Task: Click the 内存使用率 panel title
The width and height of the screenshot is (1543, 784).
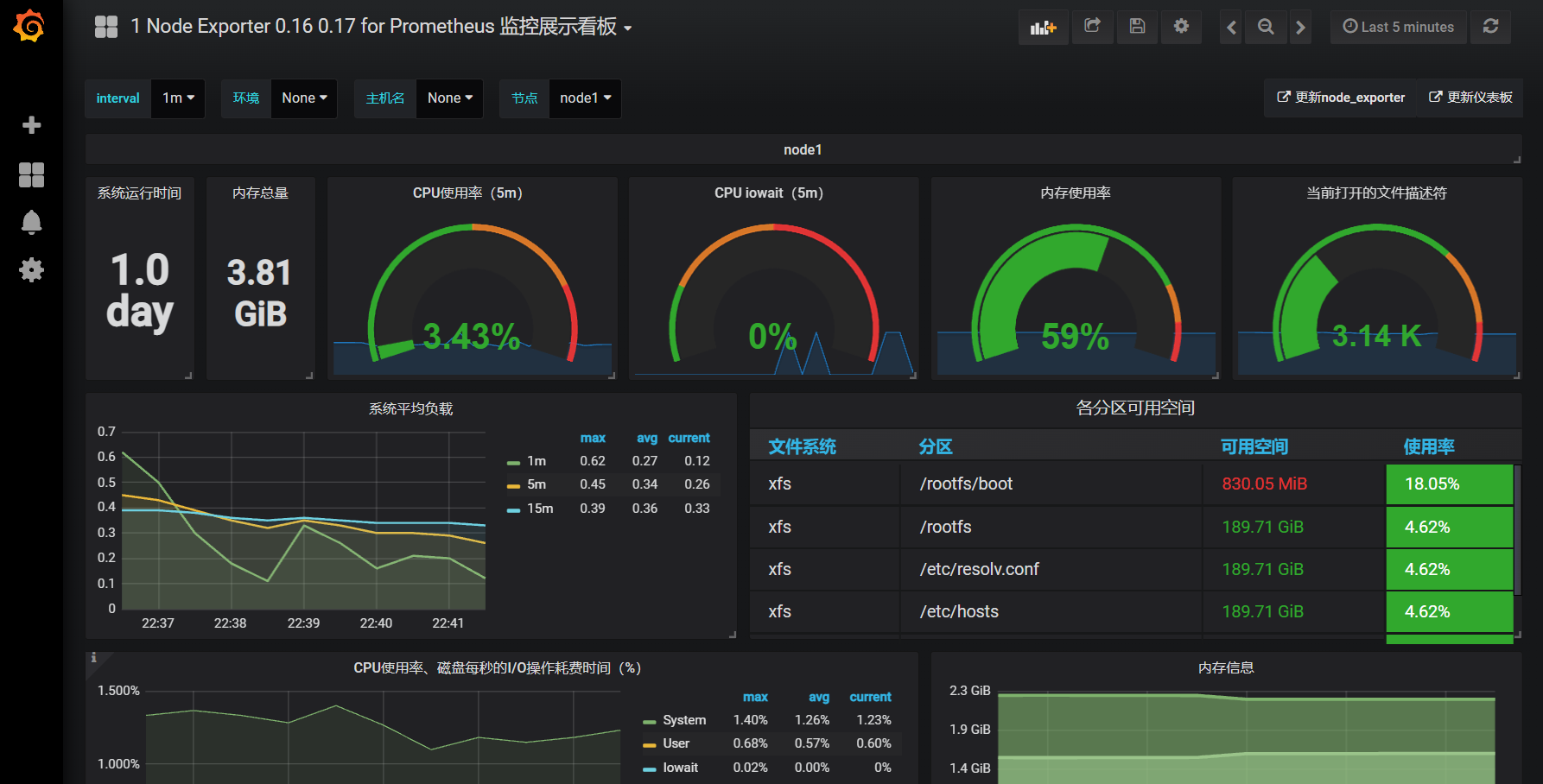Action: 1076,193
